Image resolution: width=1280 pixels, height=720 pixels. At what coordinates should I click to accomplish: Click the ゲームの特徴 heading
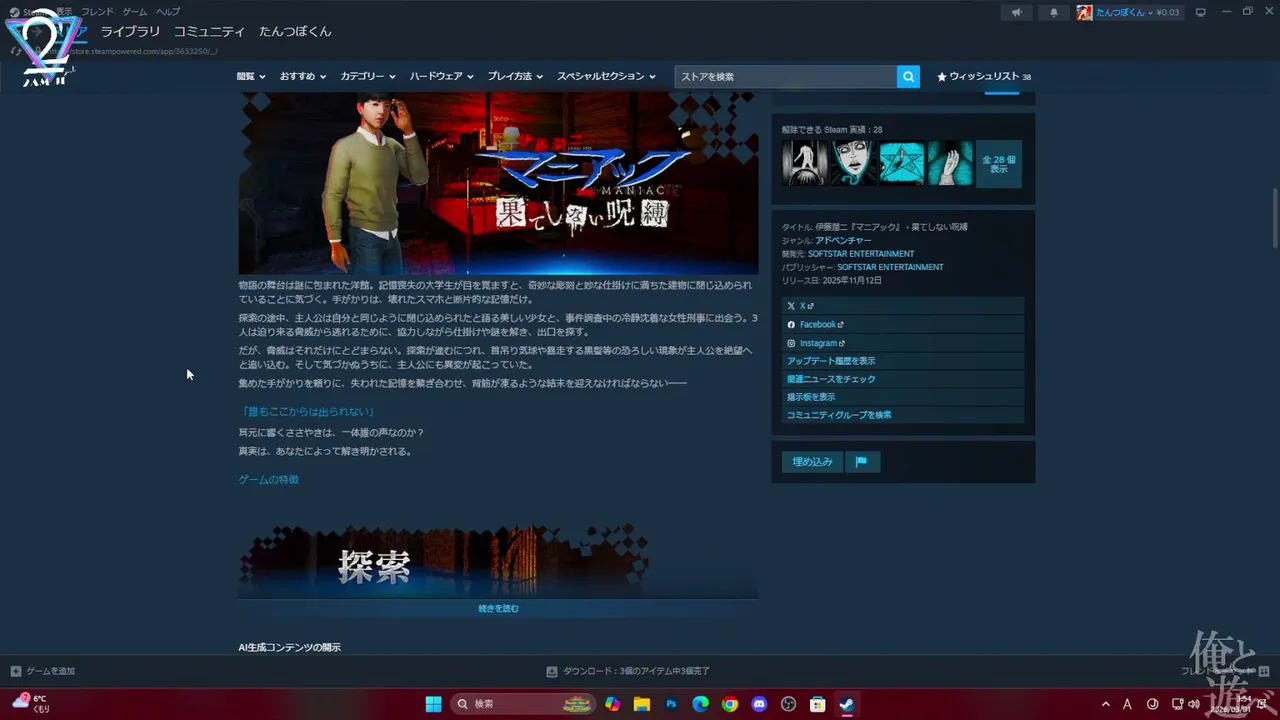(x=268, y=480)
